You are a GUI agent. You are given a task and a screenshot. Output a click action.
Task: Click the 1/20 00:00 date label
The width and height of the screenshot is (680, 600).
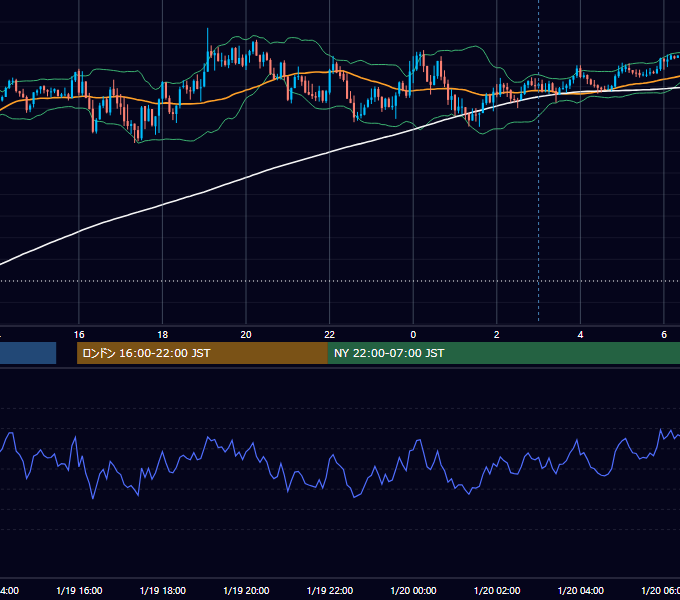(413, 590)
